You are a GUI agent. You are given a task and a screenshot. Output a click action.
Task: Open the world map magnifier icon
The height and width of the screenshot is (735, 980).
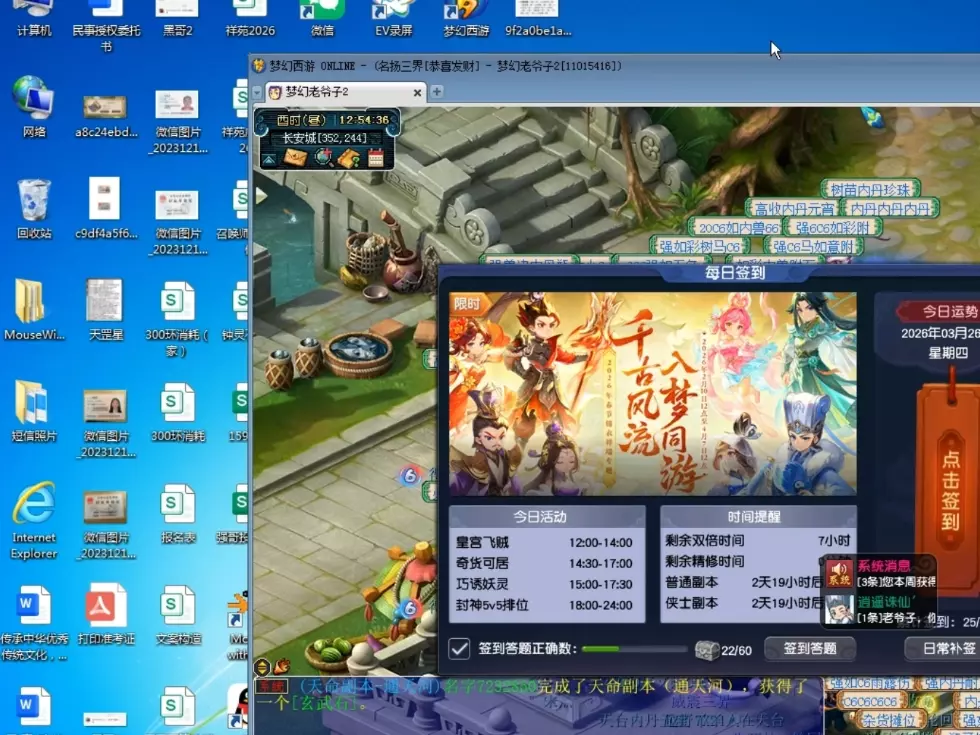[x=323, y=158]
